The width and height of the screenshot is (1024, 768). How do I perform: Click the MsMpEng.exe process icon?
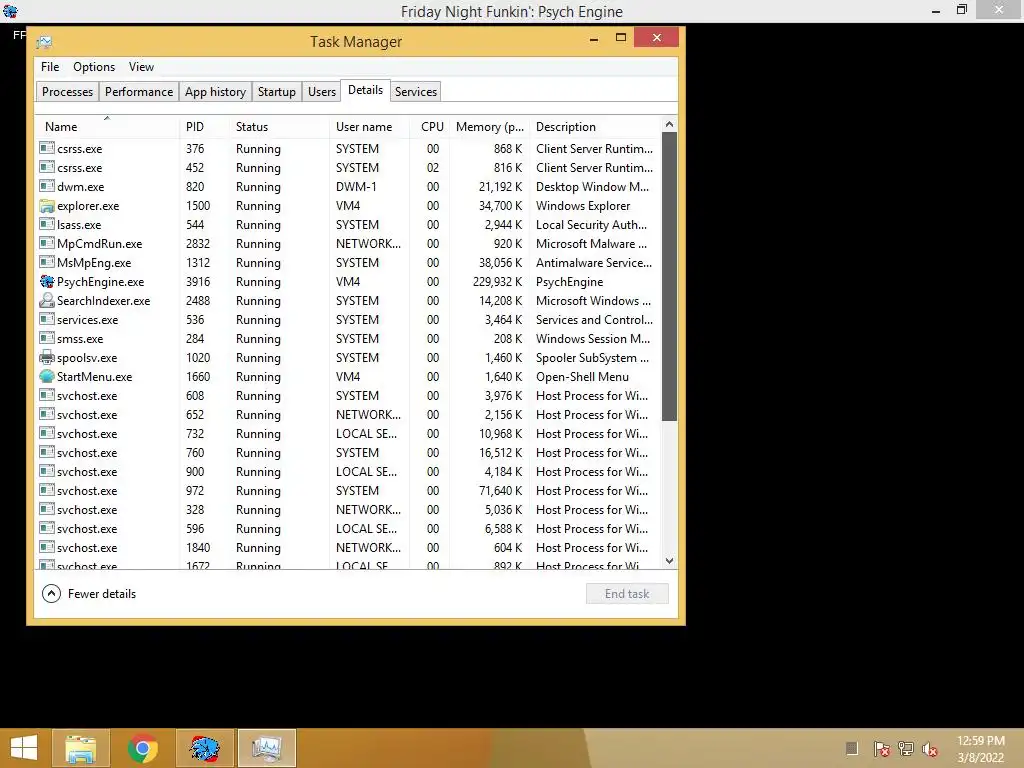coord(47,262)
